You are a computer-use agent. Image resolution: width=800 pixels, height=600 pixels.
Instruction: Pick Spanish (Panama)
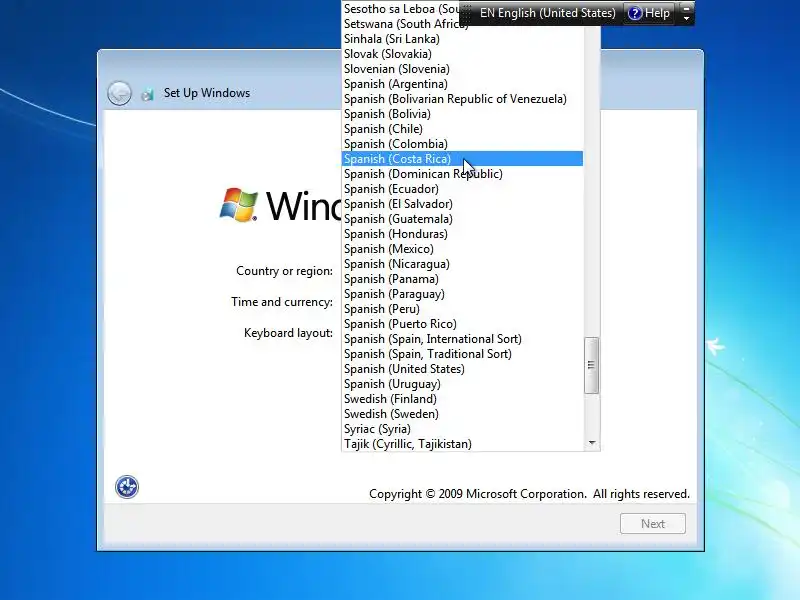tap(462, 279)
